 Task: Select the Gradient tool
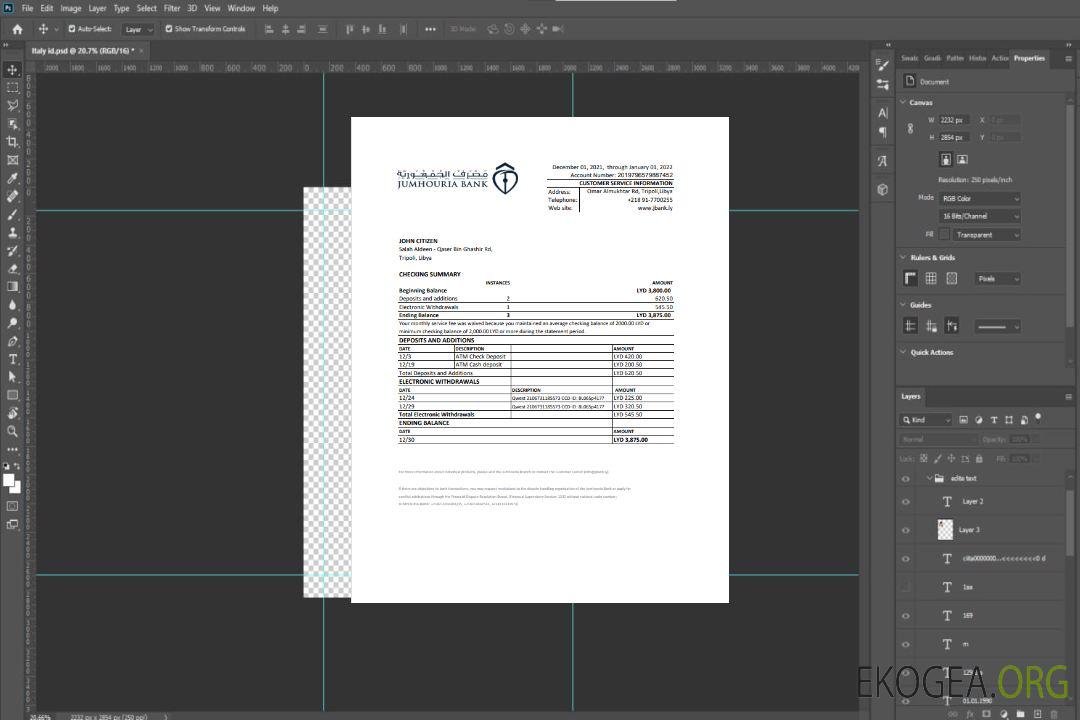coord(12,287)
